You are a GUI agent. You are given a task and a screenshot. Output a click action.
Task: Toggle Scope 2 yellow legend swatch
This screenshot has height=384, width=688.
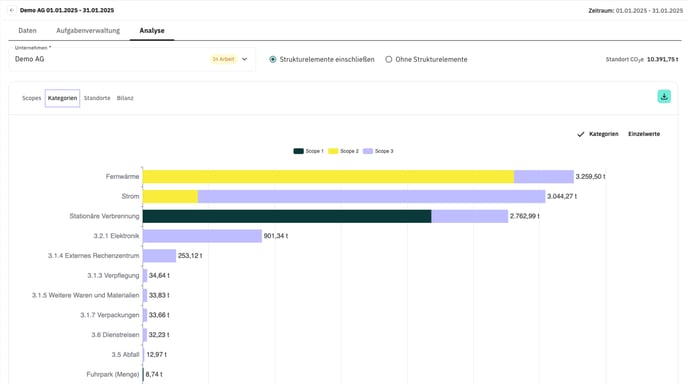pyautogui.click(x=333, y=151)
